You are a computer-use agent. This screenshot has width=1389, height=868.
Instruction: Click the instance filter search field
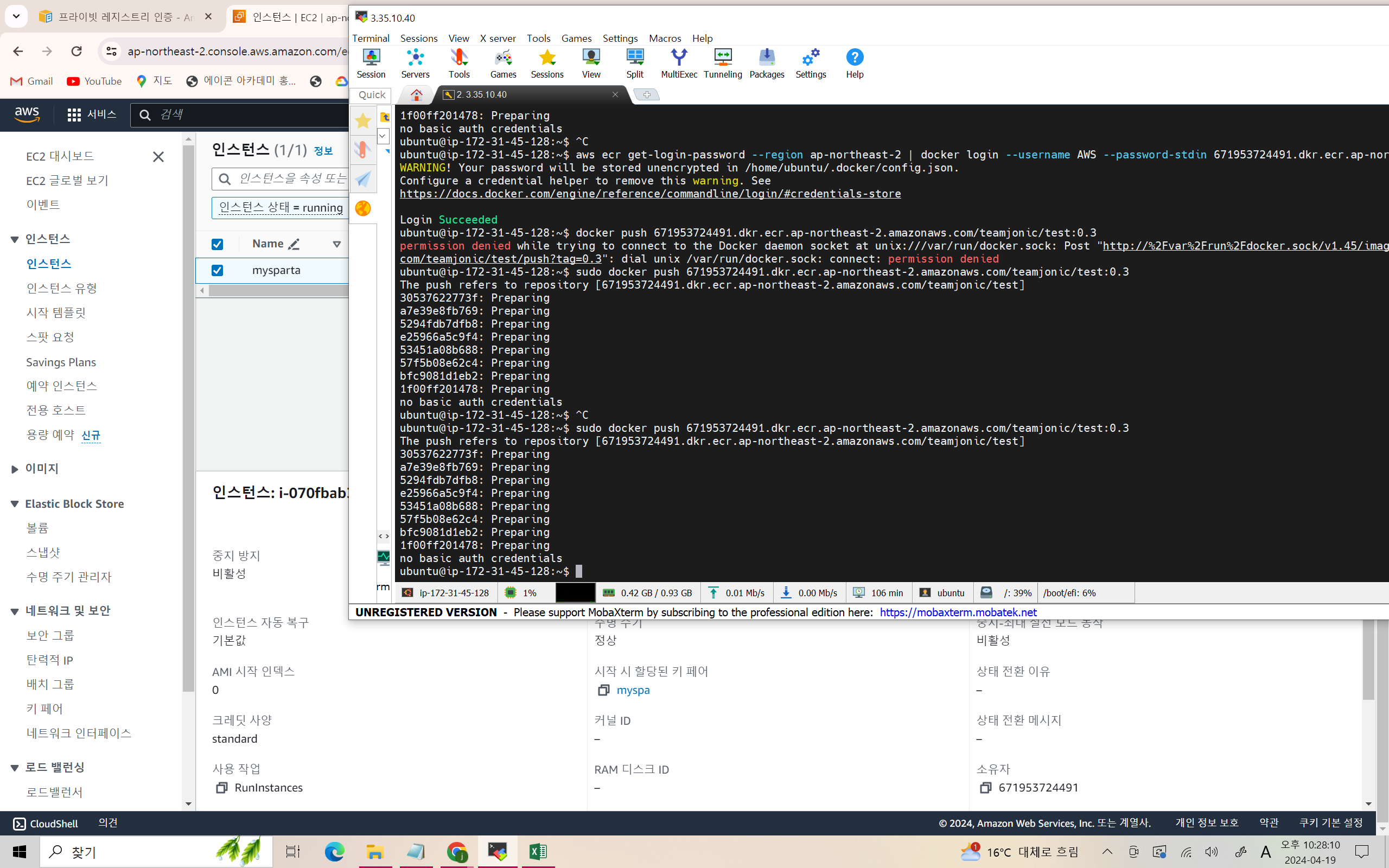[280, 179]
